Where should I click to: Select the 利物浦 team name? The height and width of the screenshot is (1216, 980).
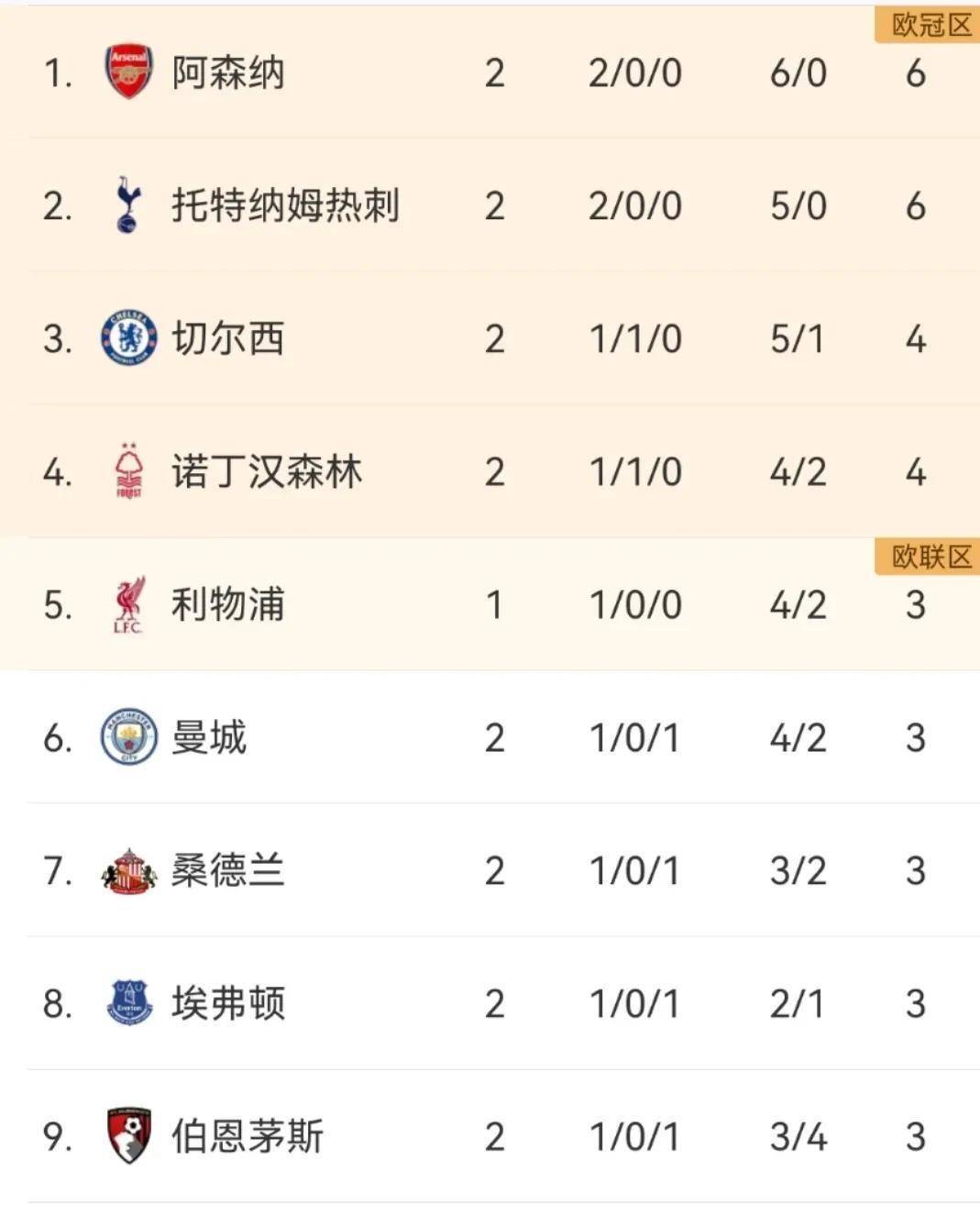tap(228, 604)
